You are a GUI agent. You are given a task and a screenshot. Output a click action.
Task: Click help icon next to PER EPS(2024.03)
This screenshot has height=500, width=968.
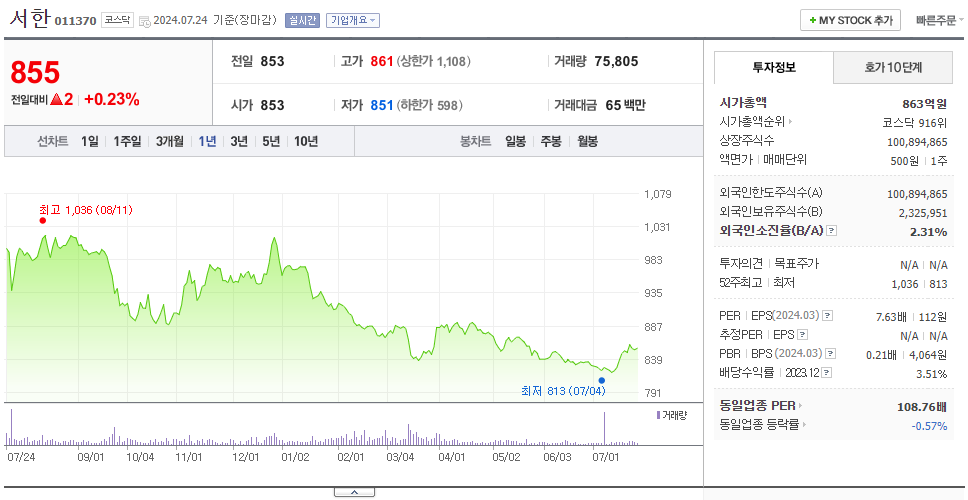pyautogui.click(x=828, y=316)
